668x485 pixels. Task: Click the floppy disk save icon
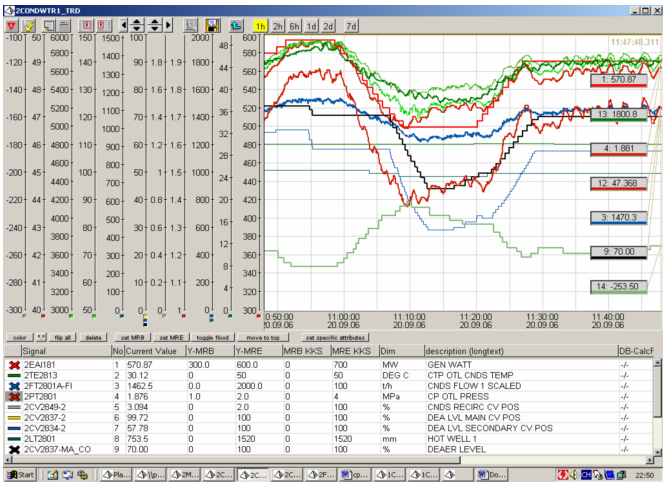(212, 24)
